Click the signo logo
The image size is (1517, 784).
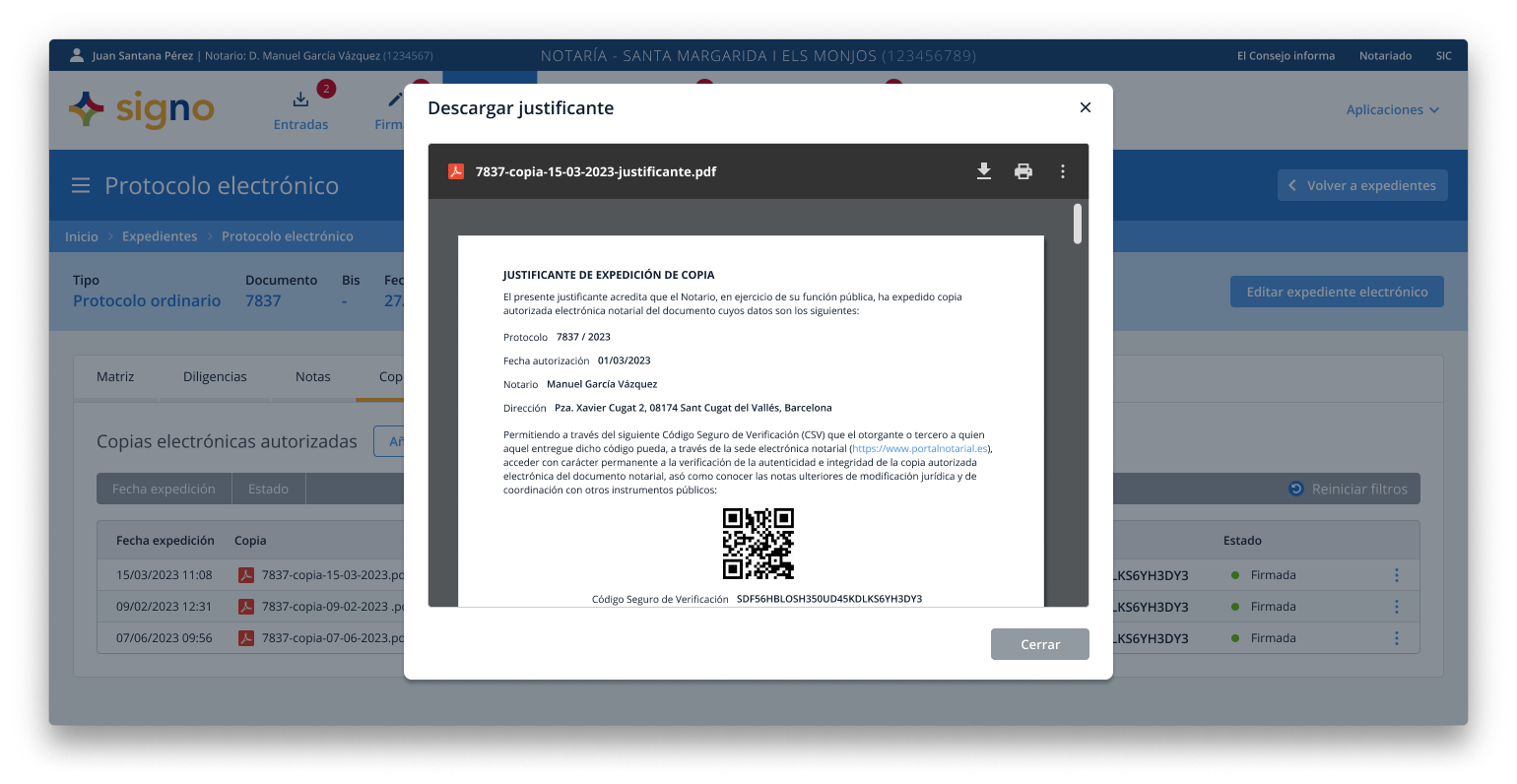(x=142, y=109)
